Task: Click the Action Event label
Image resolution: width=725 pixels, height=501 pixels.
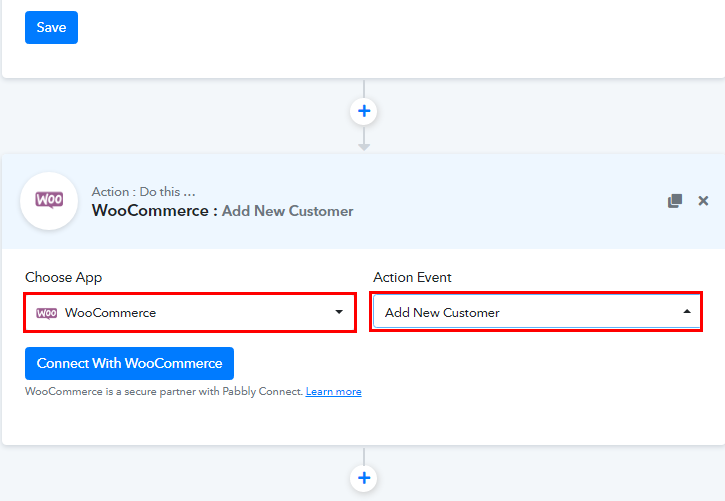Action: coord(412,277)
